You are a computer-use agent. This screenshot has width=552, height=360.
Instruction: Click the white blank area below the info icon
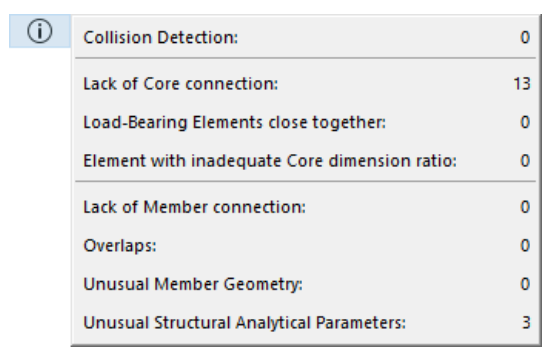pos(35,197)
